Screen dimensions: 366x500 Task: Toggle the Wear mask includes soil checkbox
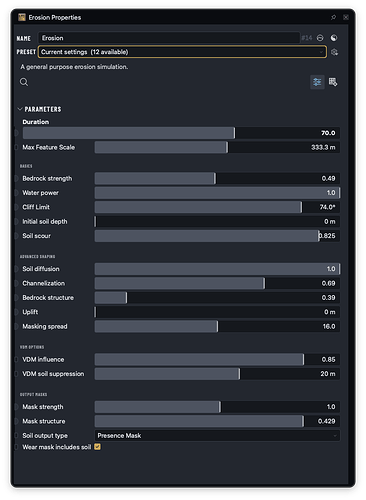(97, 447)
